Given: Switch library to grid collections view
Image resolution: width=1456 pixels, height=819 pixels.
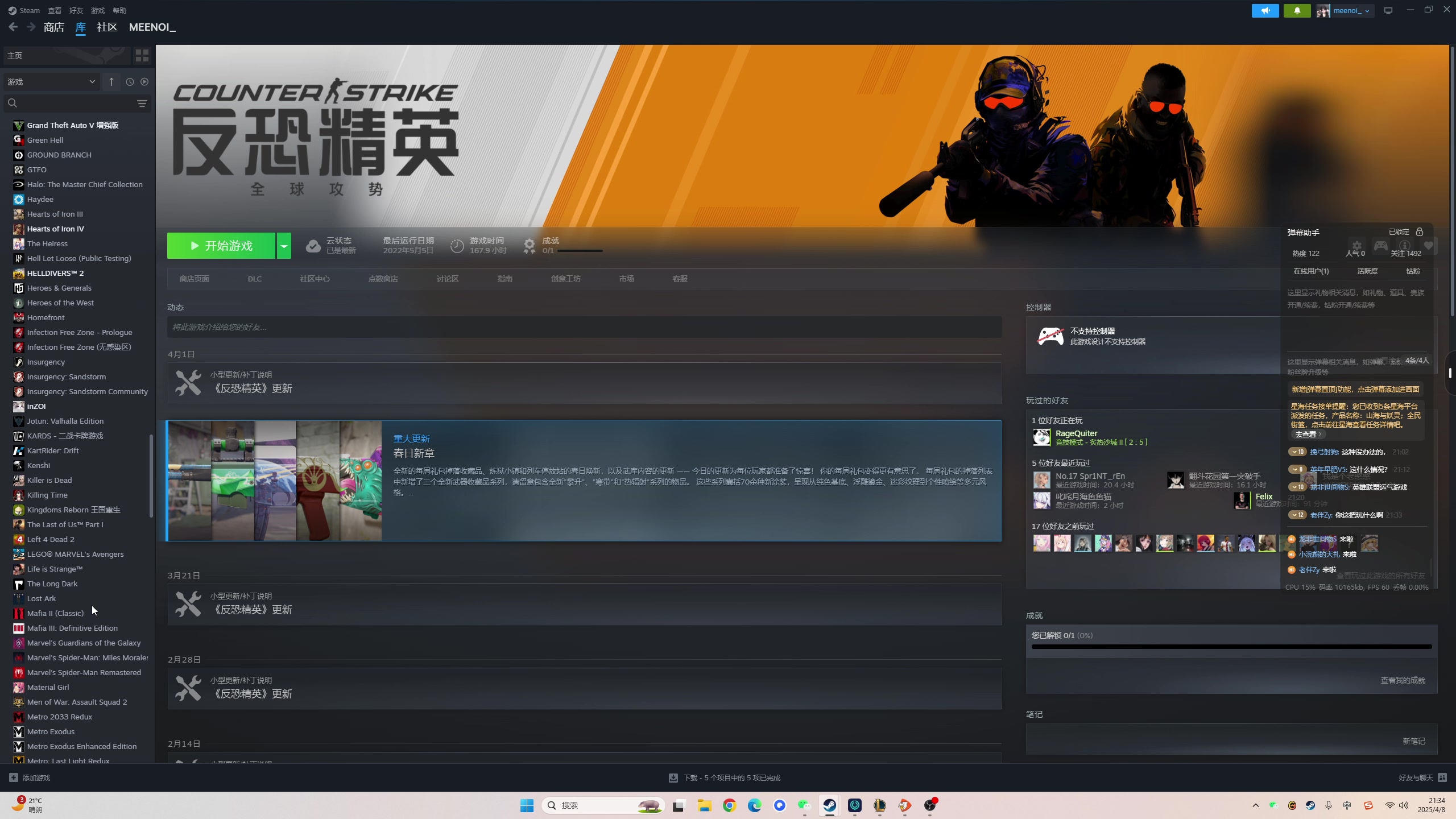Looking at the screenshot, I should pyautogui.click(x=142, y=55).
